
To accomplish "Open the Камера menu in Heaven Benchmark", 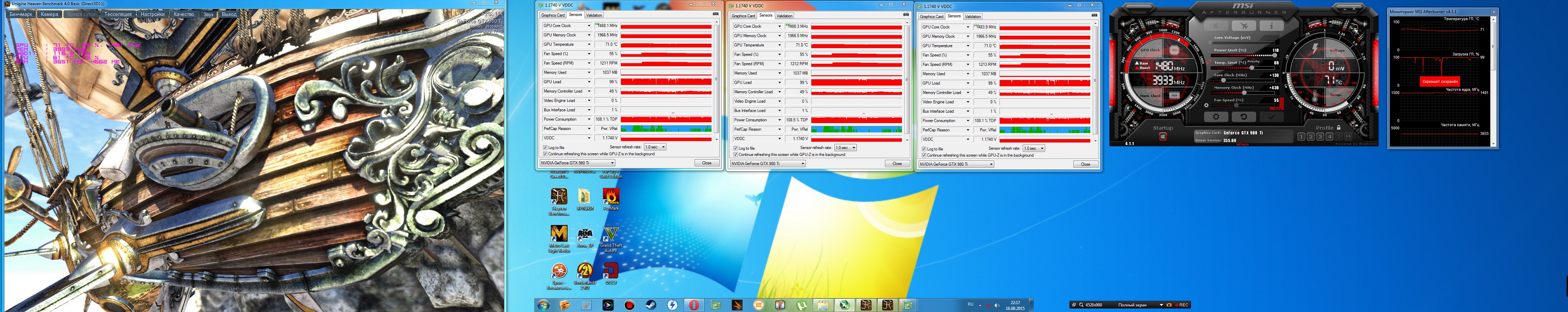I will click(x=49, y=14).
